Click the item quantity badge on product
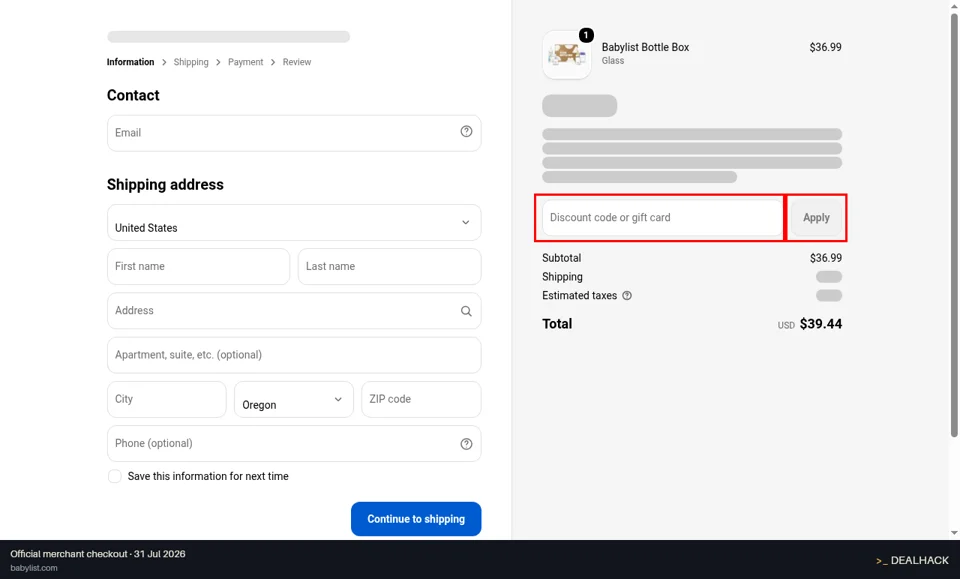Image resolution: width=960 pixels, height=579 pixels. [x=586, y=35]
